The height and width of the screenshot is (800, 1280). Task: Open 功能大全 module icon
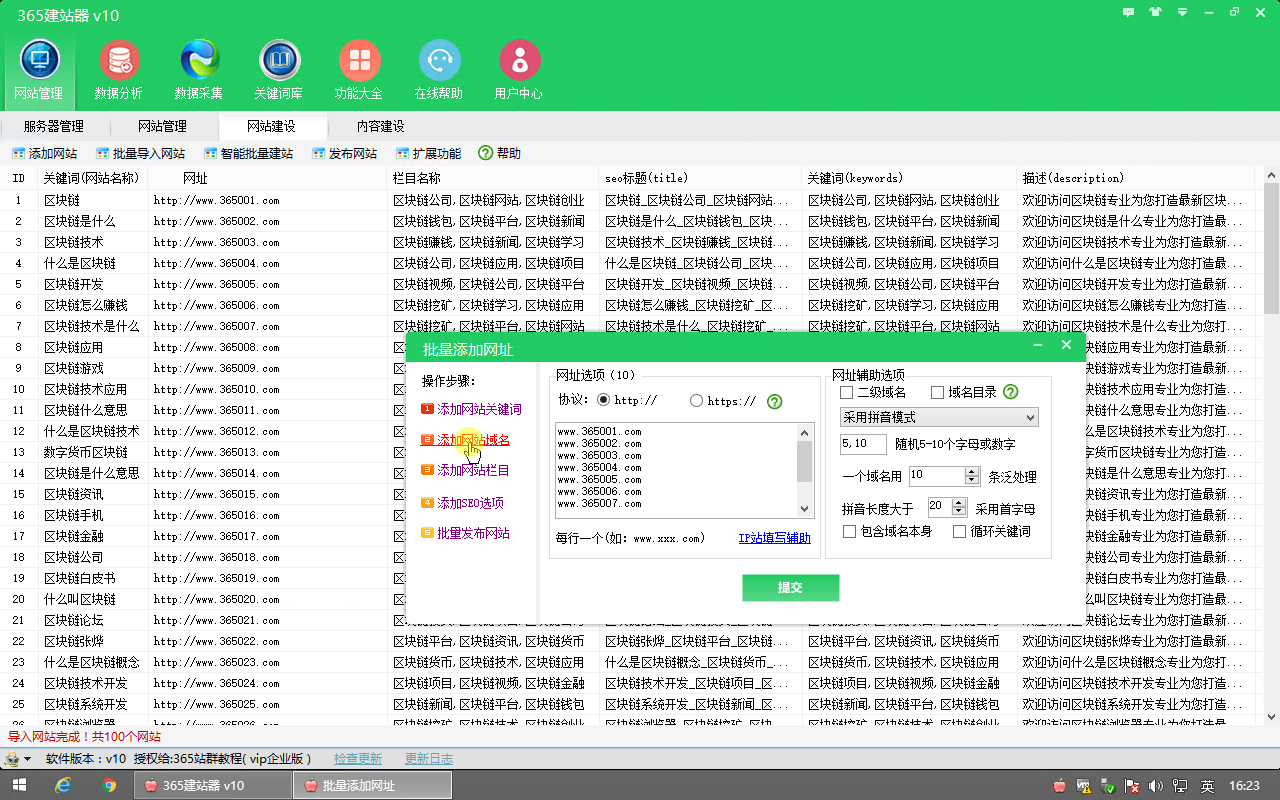359,70
